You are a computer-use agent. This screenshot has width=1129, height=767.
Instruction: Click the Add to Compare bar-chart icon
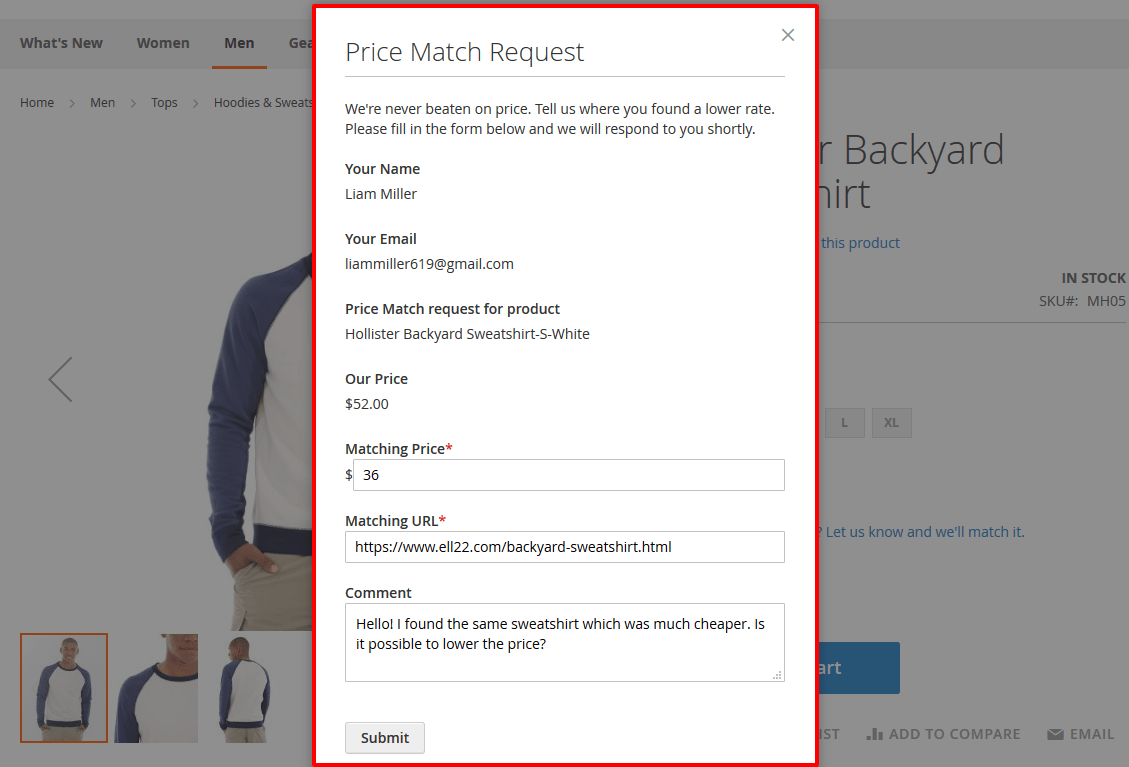point(875,734)
